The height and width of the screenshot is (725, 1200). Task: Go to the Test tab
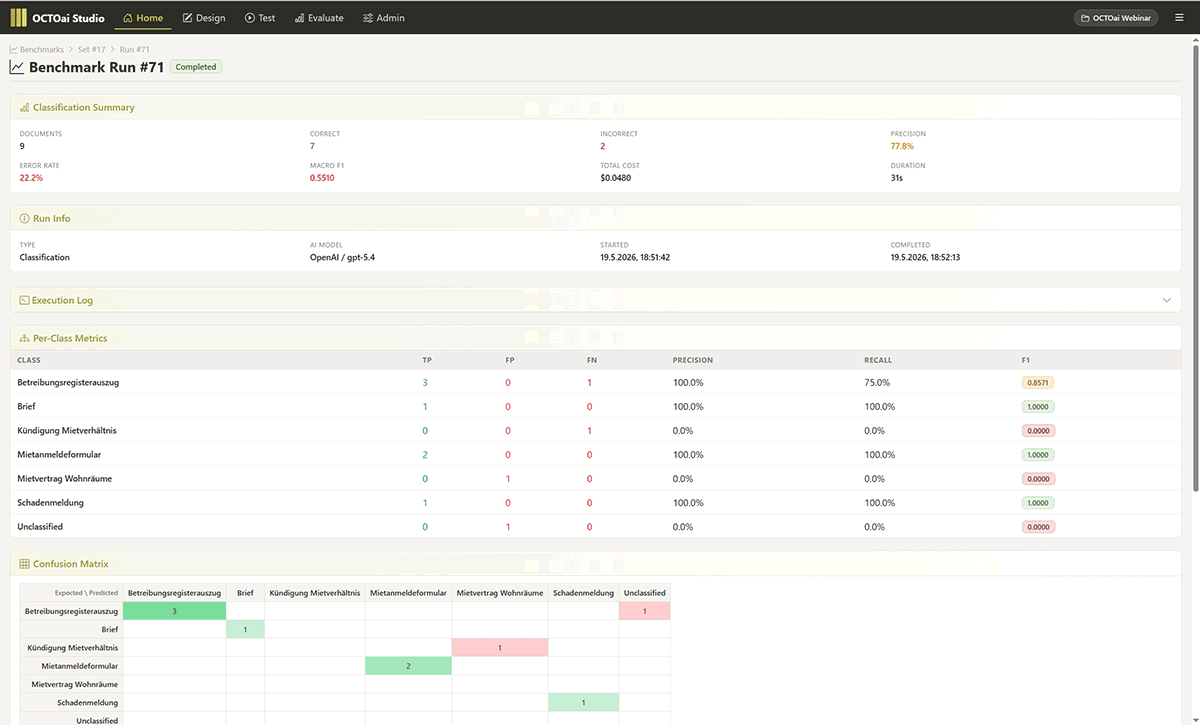(260, 18)
